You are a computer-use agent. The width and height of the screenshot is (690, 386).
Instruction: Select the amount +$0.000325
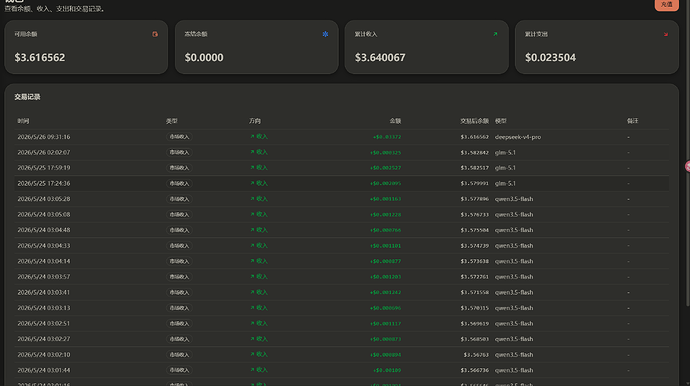pos(385,153)
